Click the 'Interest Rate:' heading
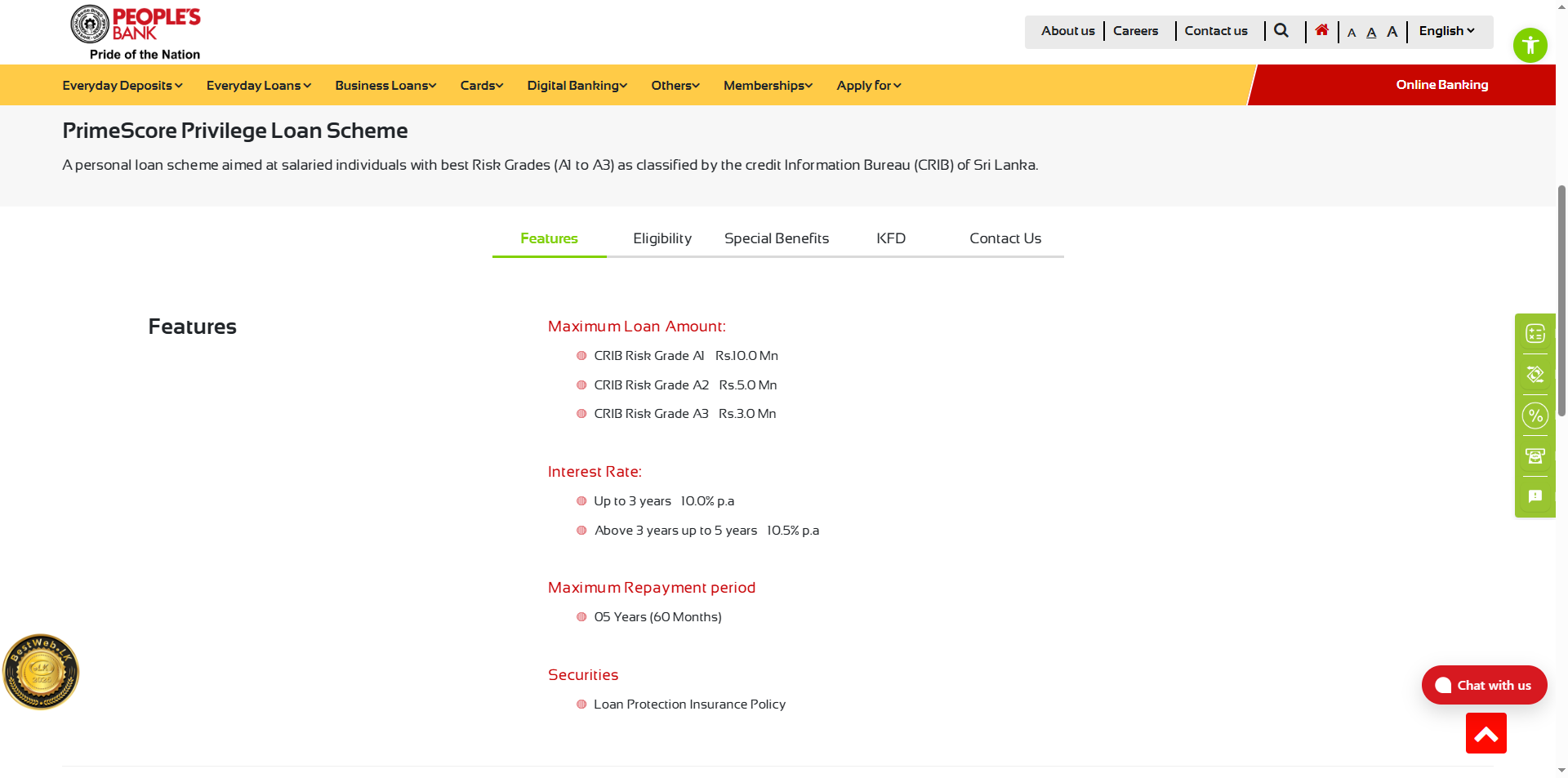 click(x=595, y=472)
